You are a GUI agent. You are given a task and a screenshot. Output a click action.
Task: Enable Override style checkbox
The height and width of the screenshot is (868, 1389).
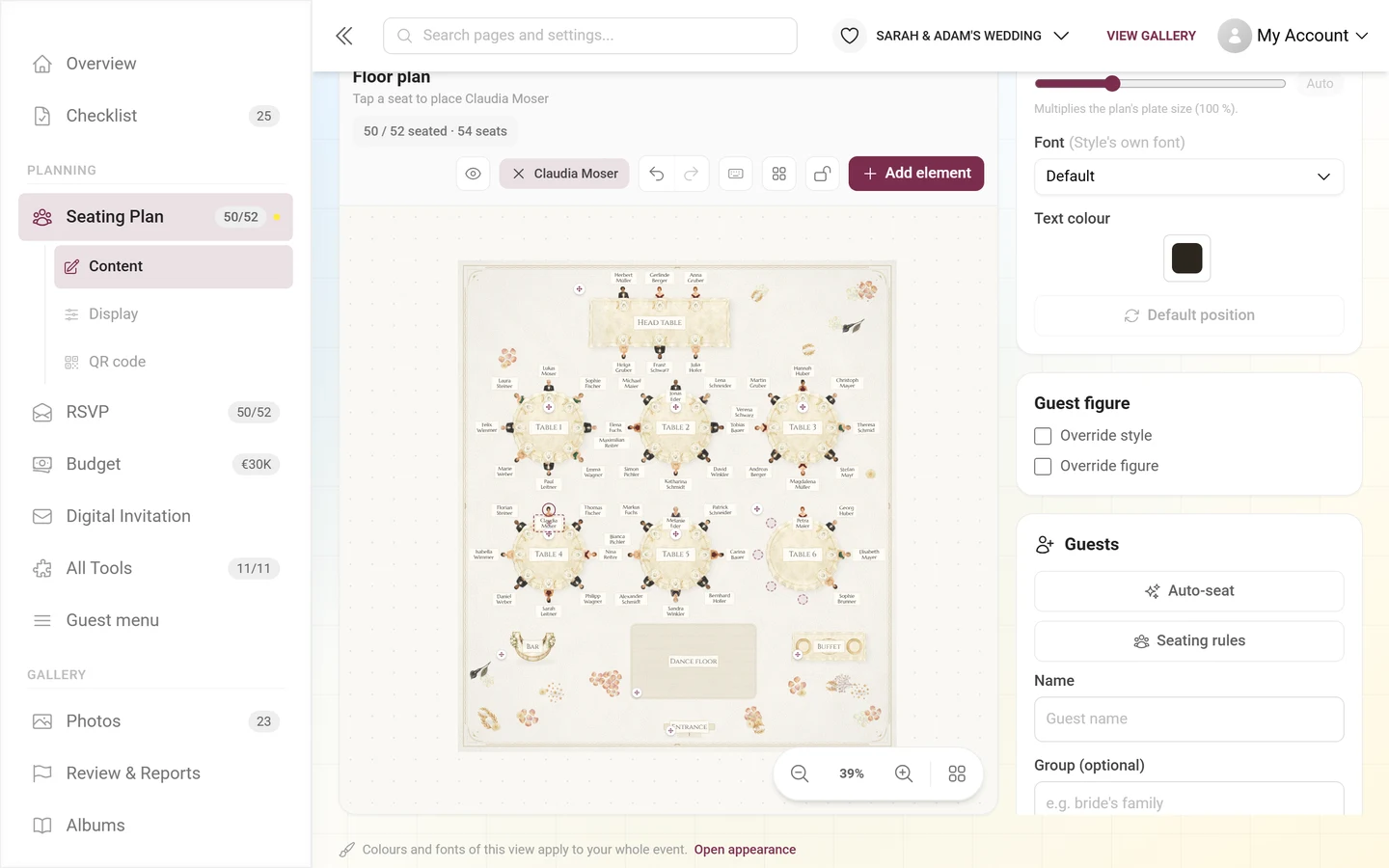tap(1043, 436)
